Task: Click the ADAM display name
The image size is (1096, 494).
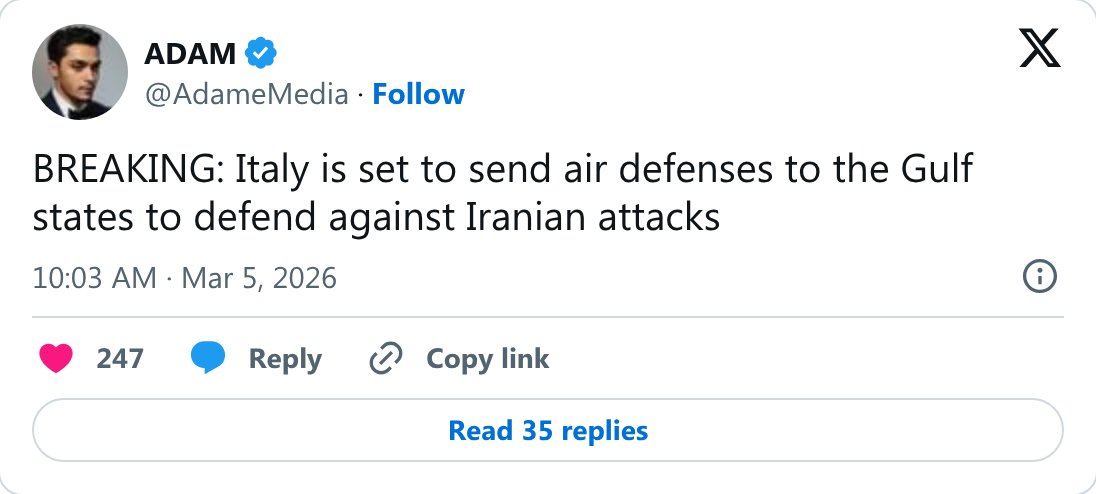Action: (x=190, y=54)
